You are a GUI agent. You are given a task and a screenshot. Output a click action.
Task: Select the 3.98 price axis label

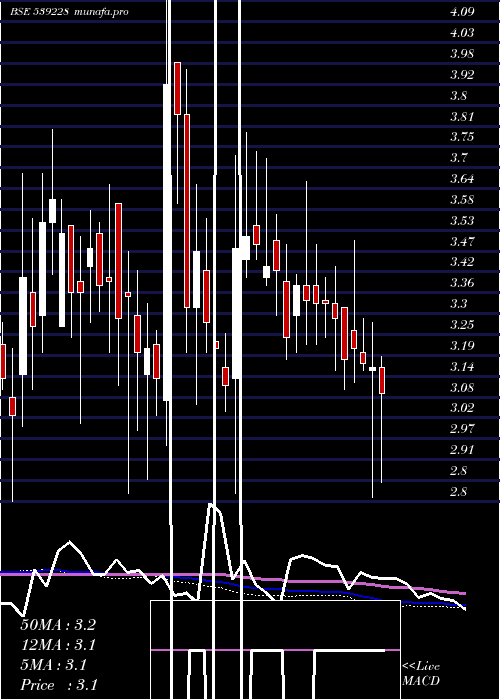(x=462, y=54)
